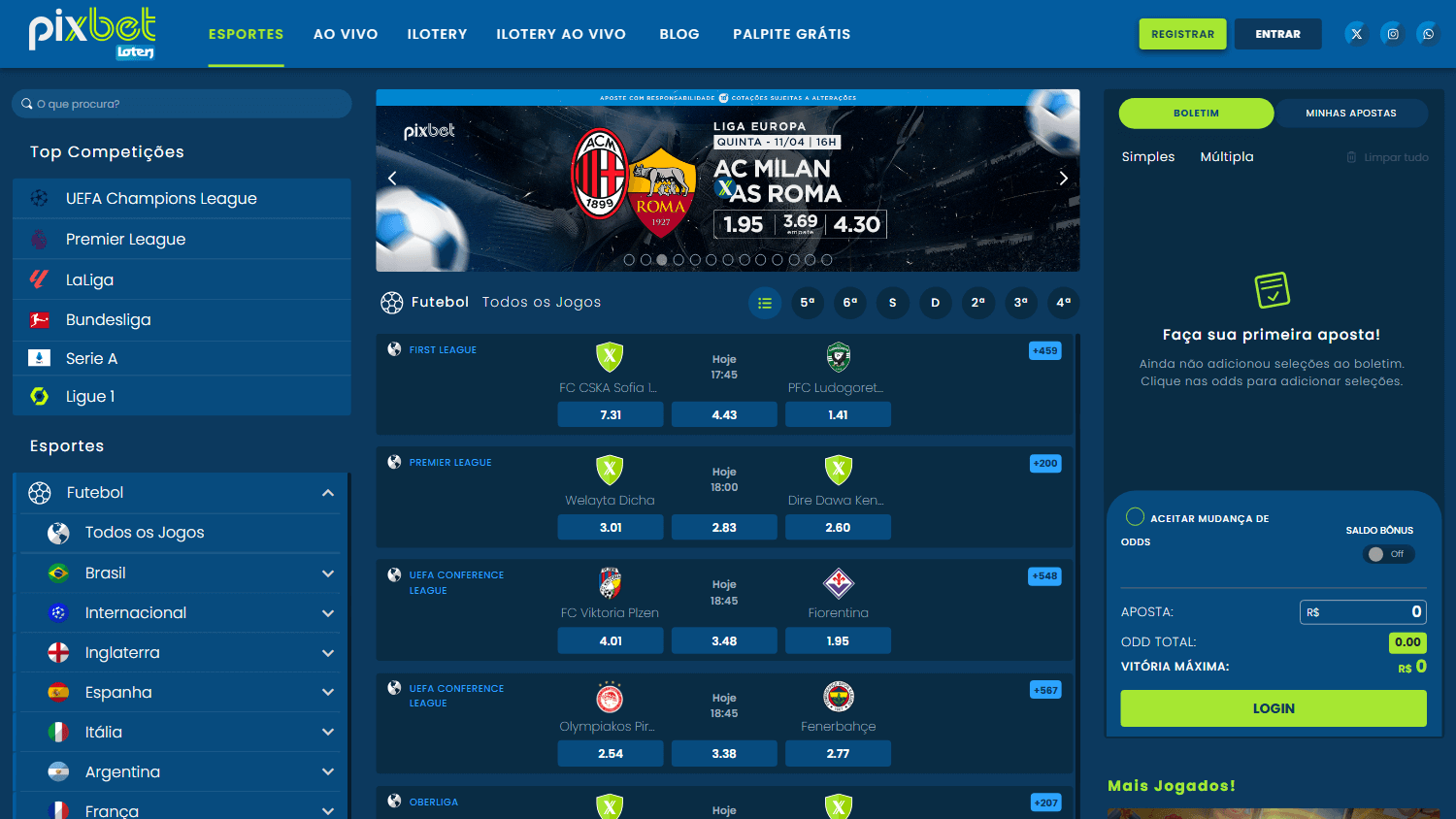This screenshot has height=819, width=1456.
Task: Click the Espanha flag icon
Action: pyautogui.click(x=58, y=692)
